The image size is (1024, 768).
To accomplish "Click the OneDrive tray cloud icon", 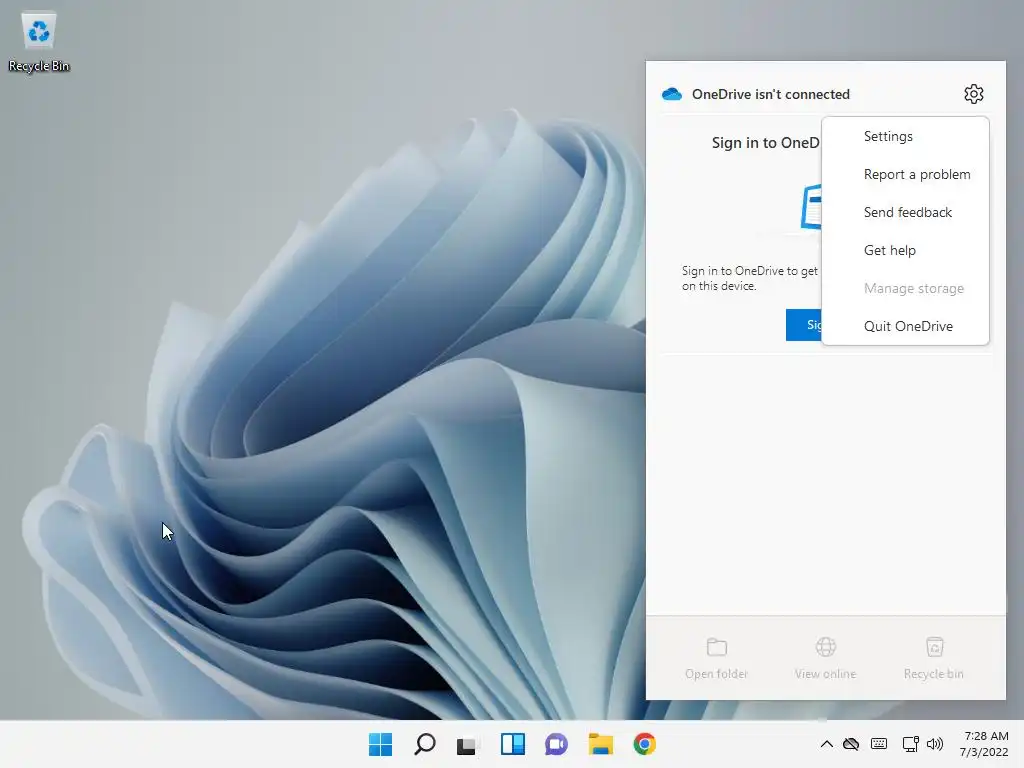I will pos(851,744).
